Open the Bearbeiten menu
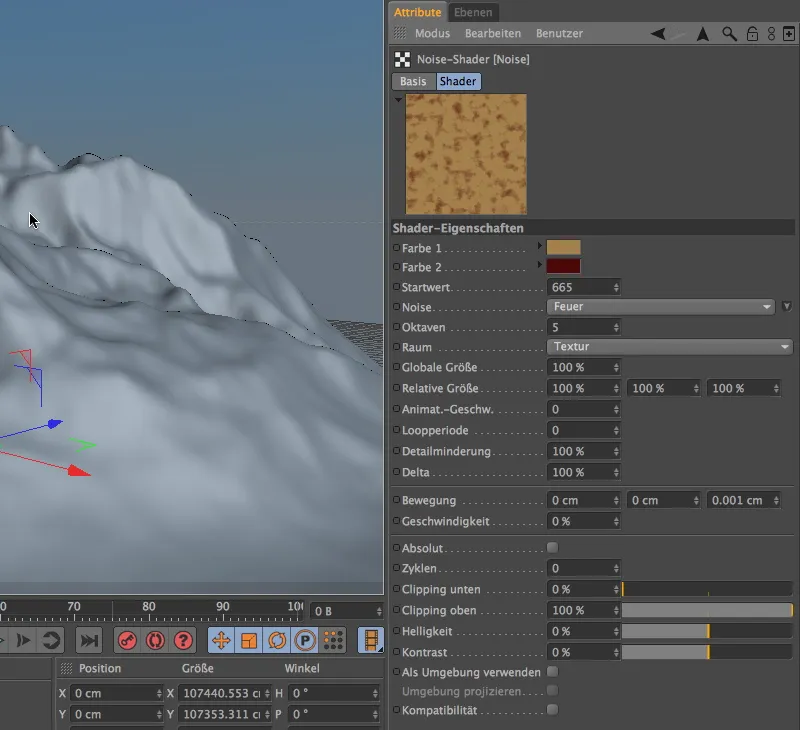The width and height of the screenshot is (800, 730). click(x=493, y=33)
